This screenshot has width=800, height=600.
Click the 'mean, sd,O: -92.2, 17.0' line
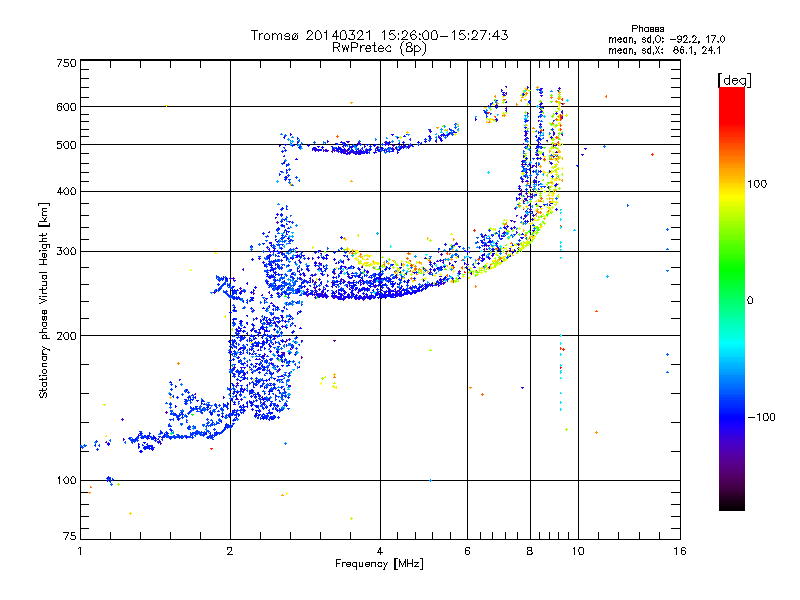click(666, 39)
